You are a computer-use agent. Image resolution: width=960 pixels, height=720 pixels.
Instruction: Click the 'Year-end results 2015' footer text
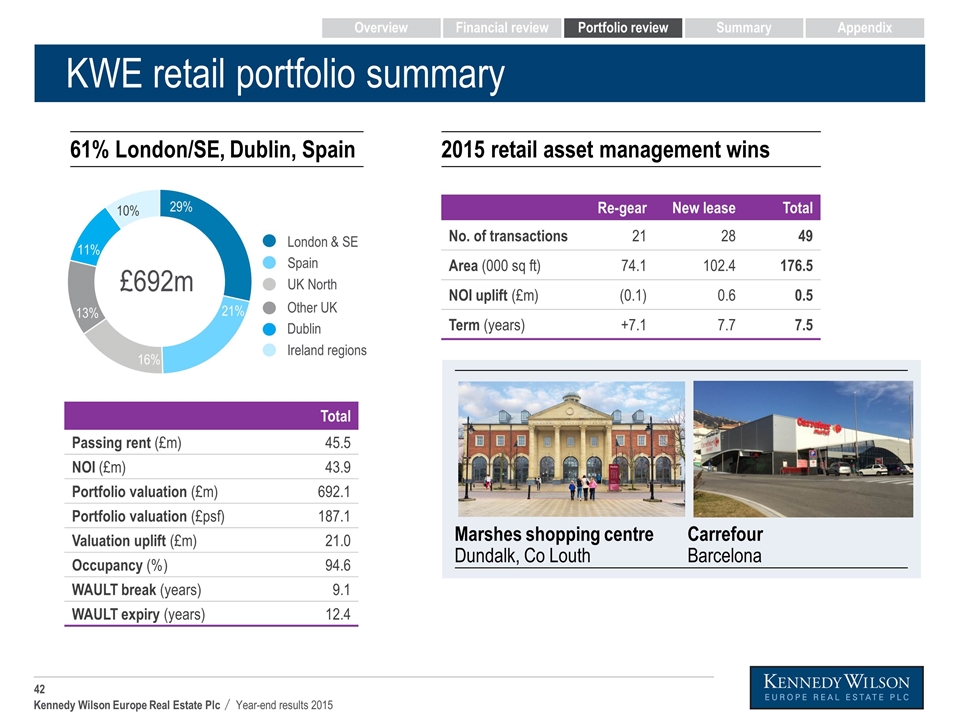pyautogui.click(x=284, y=705)
